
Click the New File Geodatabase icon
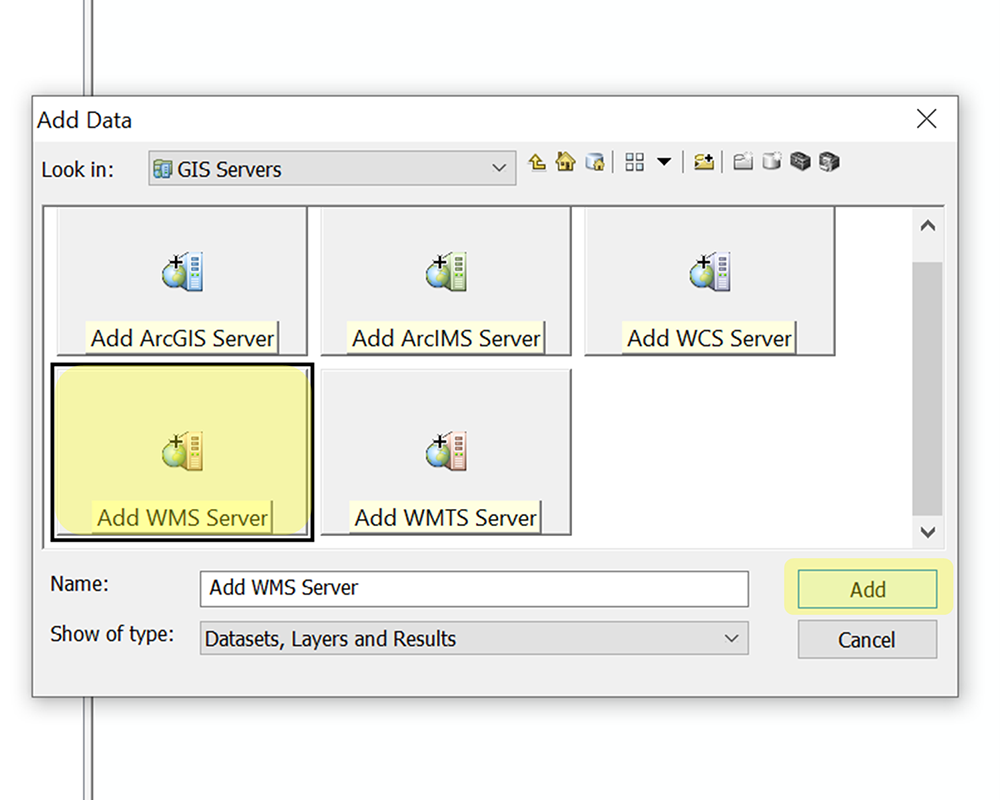(x=770, y=162)
